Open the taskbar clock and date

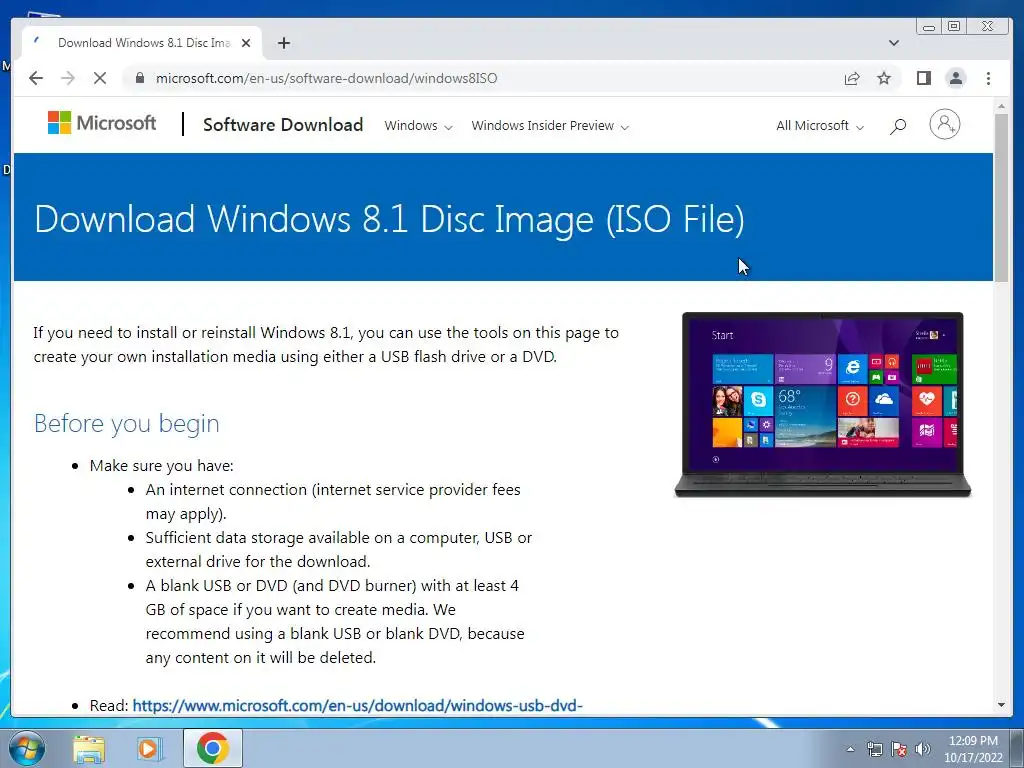(973, 749)
